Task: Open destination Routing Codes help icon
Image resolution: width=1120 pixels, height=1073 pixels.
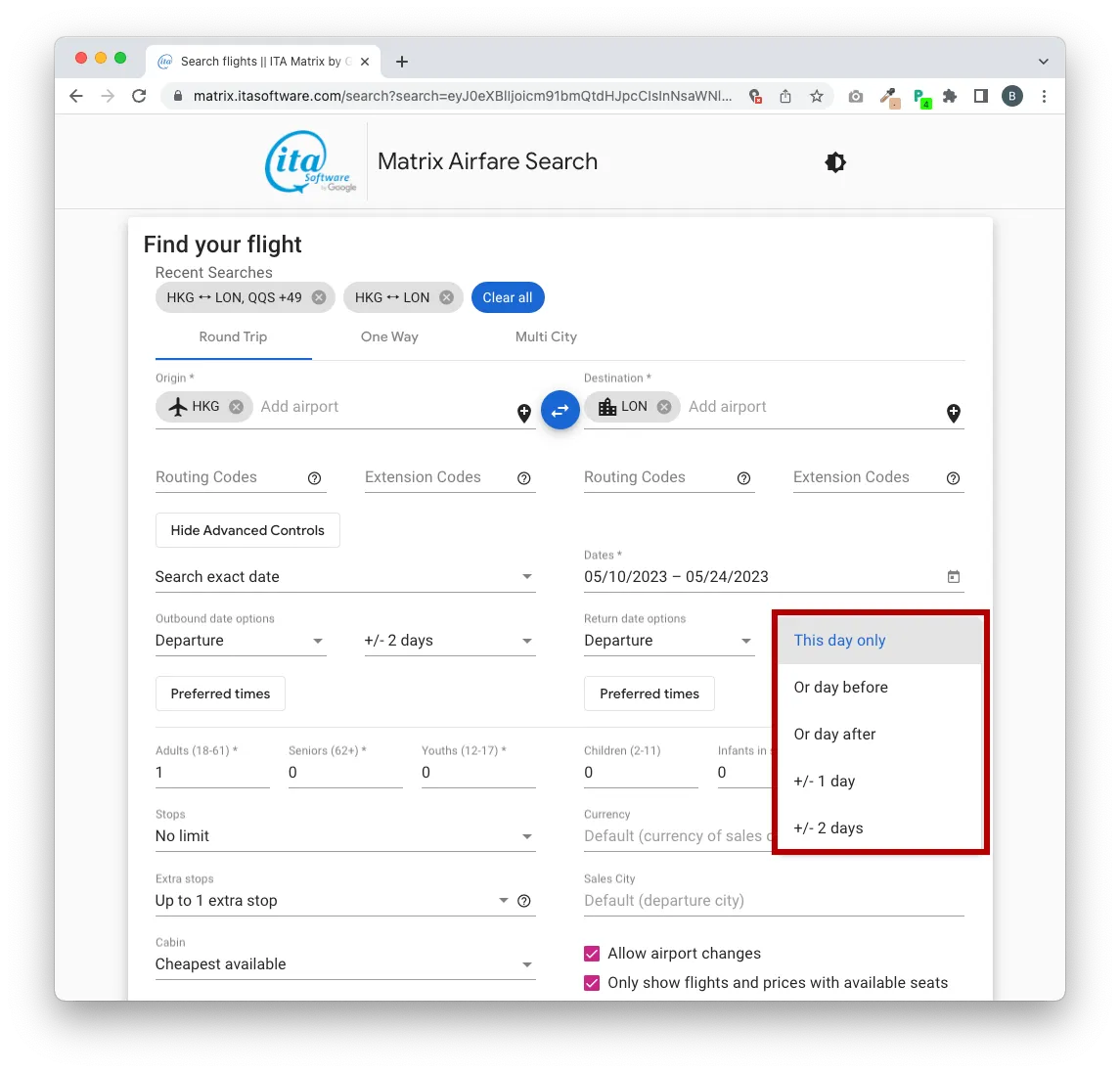Action: point(743,478)
